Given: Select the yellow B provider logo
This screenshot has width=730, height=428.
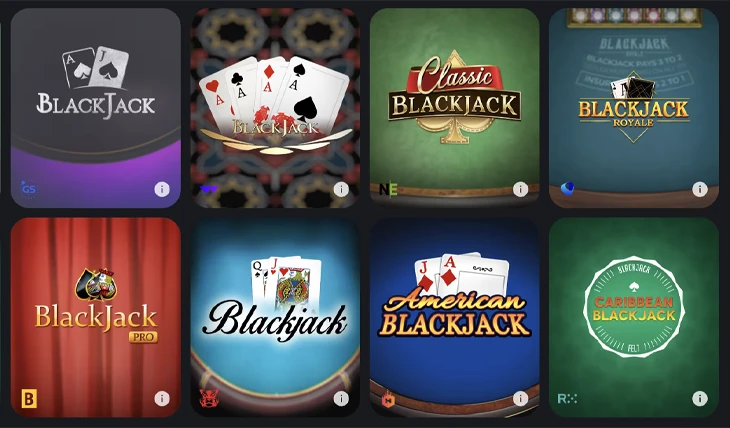Looking at the screenshot, I should (29, 399).
